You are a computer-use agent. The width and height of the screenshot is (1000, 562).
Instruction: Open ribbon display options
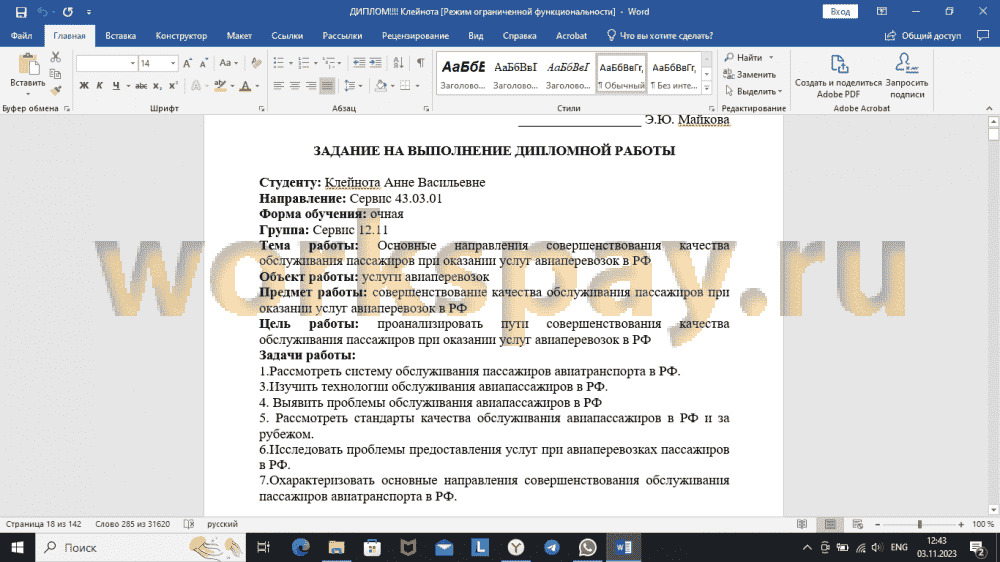tap(882, 11)
